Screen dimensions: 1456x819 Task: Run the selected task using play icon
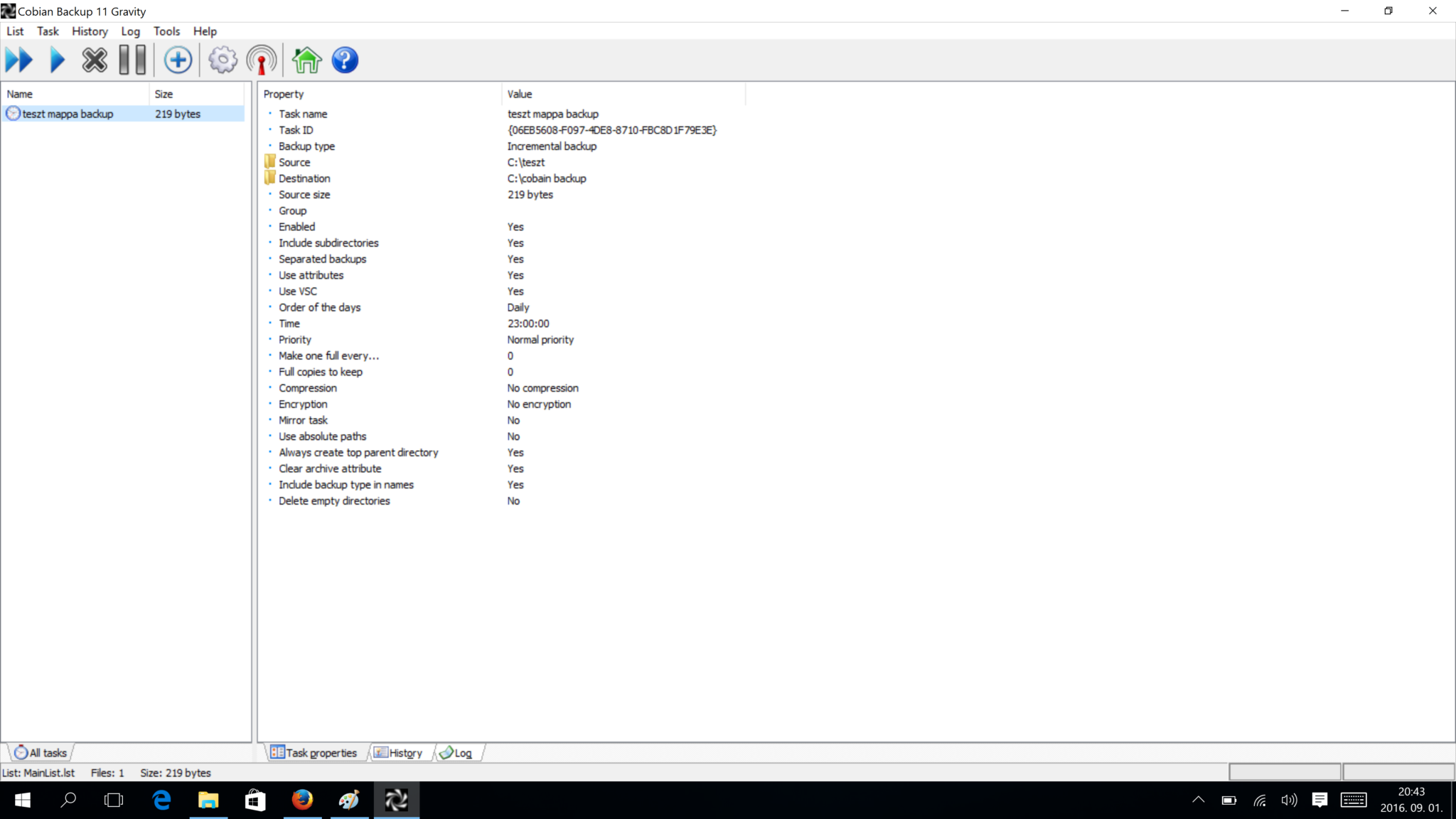pyautogui.click(x=57, y=60)
